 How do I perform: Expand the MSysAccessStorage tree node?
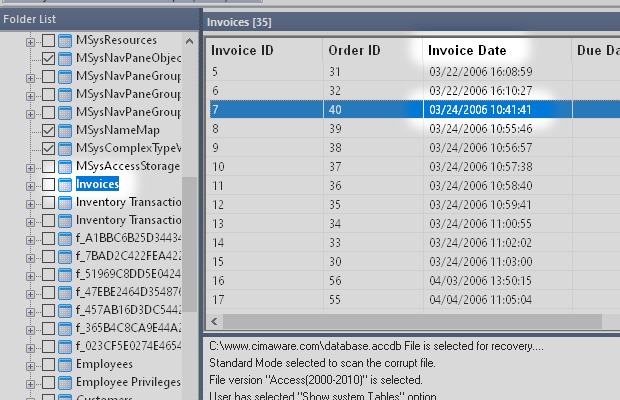pos(32,166)
